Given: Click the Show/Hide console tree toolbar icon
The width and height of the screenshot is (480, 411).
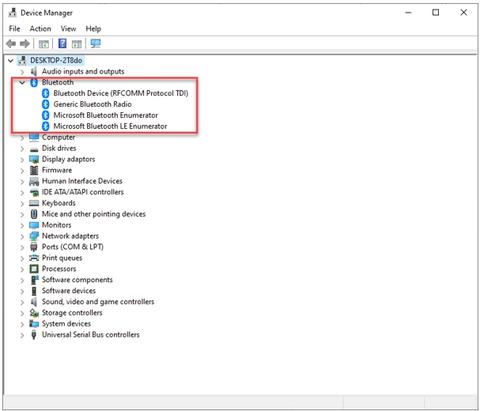Looking at the screenshot, I should [44, 44].
